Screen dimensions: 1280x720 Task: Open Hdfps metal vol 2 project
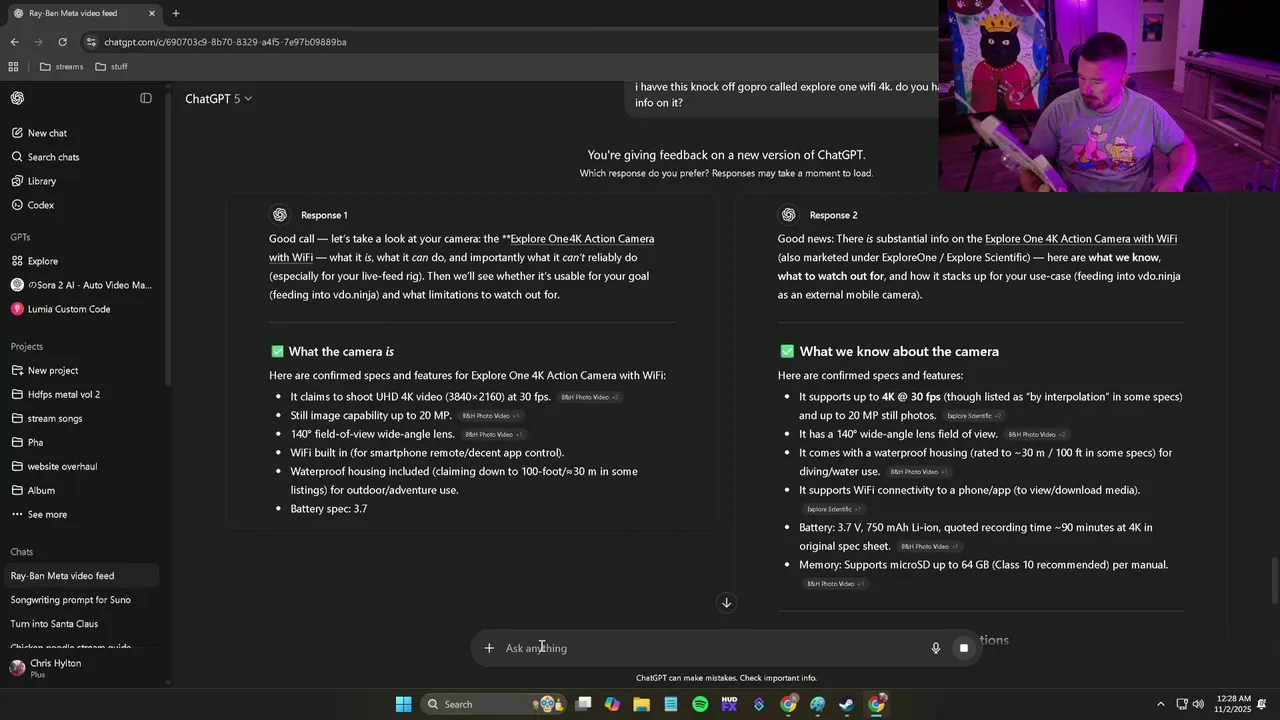(x=64, y=394)
